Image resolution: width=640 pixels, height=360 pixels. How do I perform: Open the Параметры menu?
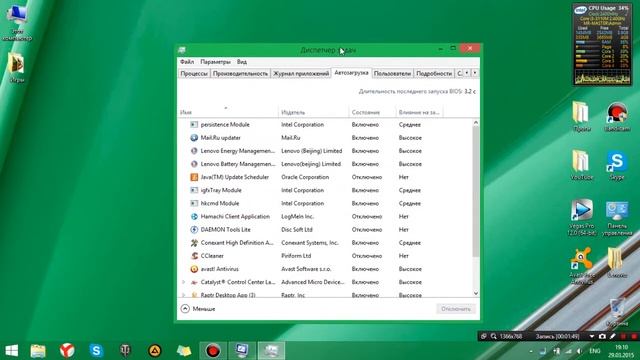(215, 62)
